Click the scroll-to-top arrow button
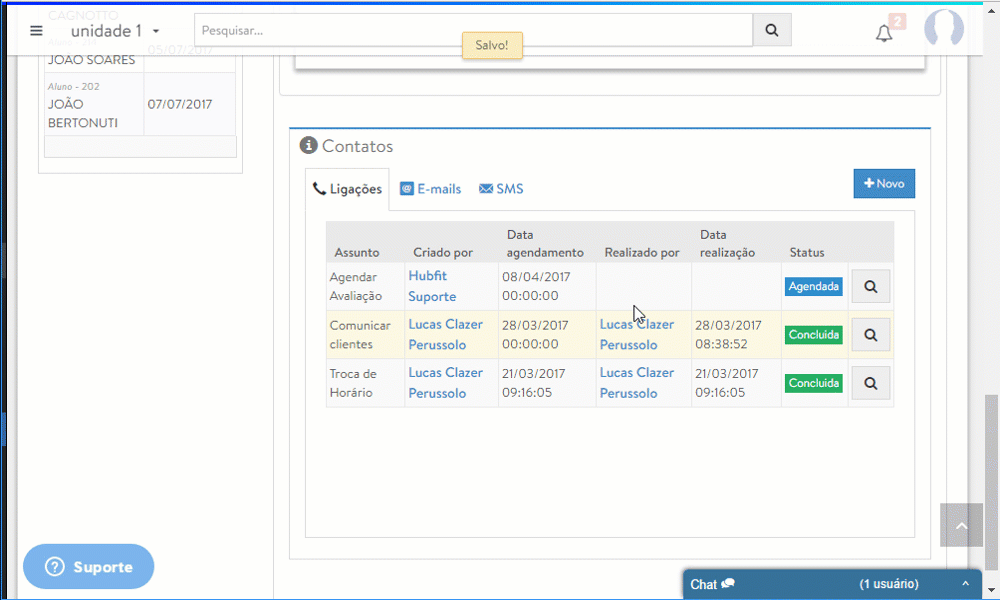1000x600 pixels. (961, 526)
